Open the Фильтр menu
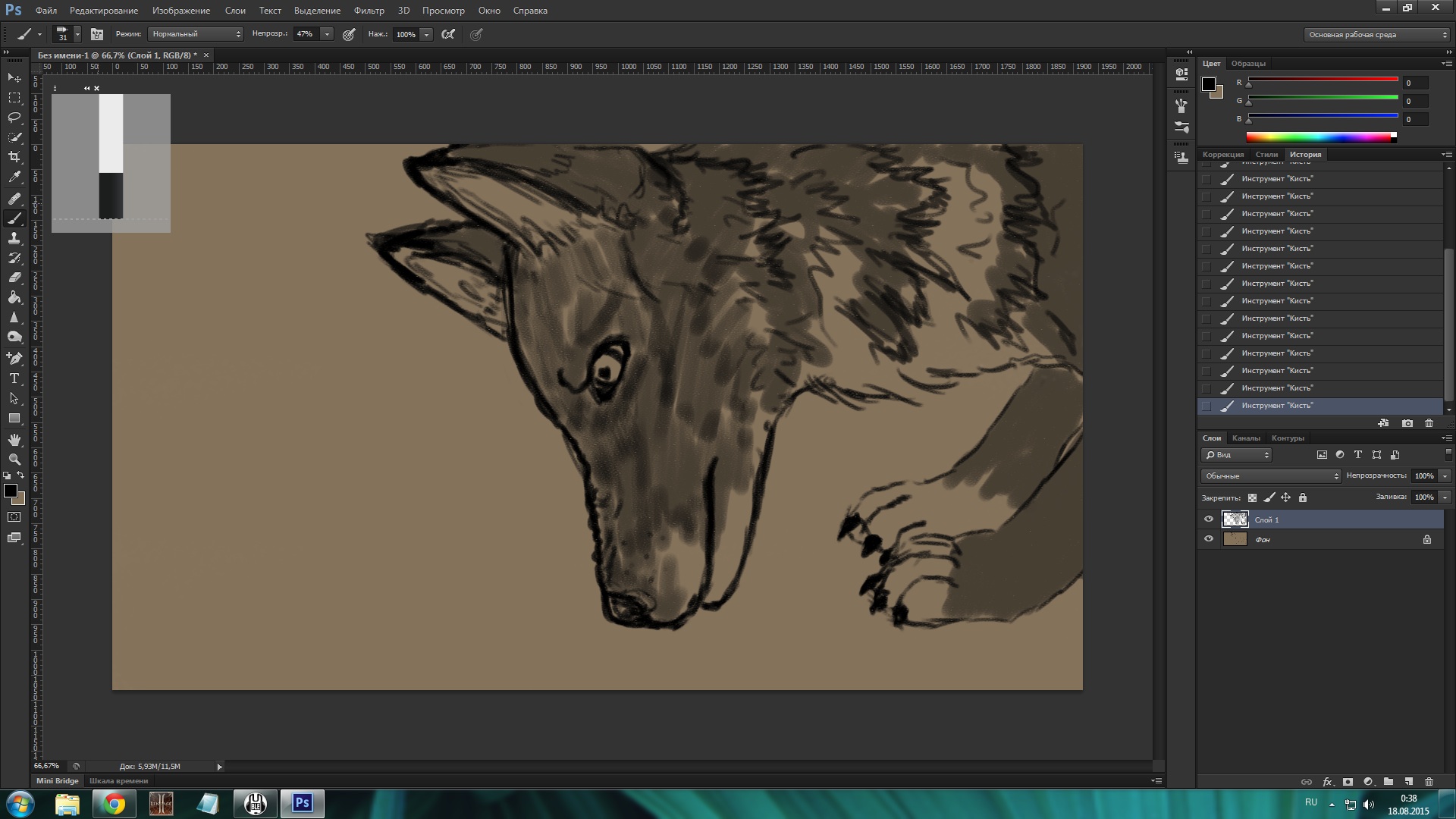Viewport: 1456px width, 819px height. [369, 11]
